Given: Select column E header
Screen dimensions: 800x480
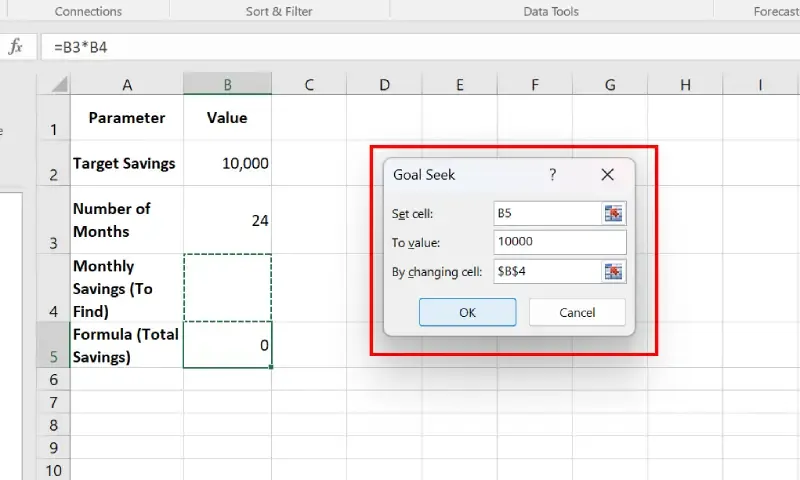Looking at the screenshot, I should click(x=460, y=84).
